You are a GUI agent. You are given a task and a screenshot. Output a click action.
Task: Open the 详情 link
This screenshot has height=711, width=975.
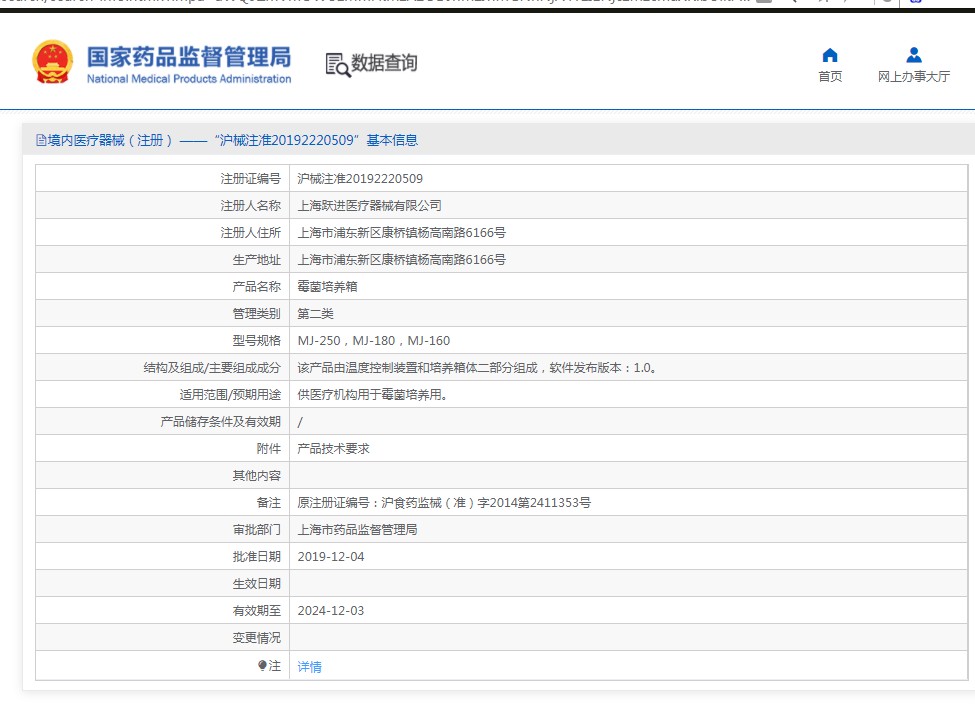point(309,667)
